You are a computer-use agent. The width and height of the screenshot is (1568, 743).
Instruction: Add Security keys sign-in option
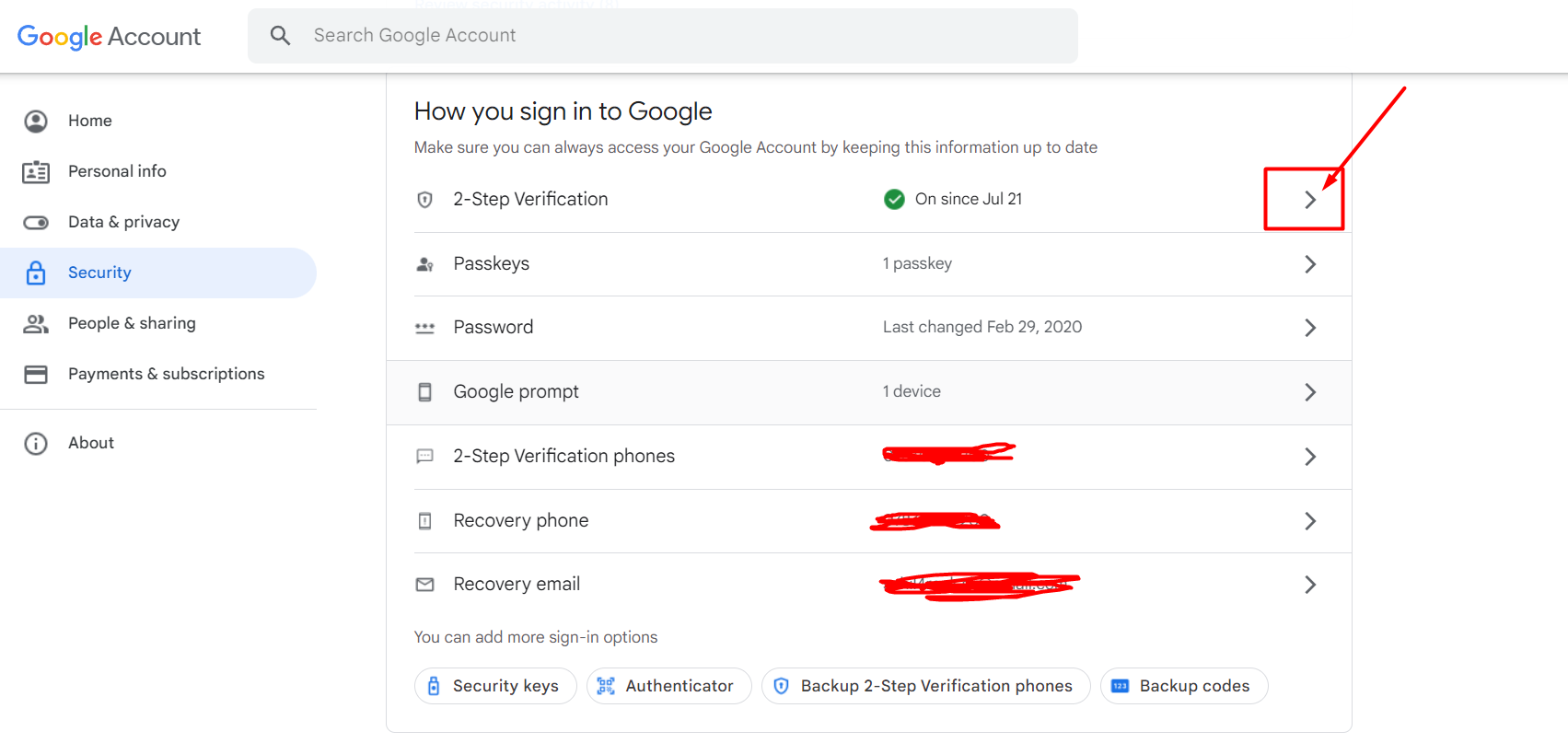(x=495, y=686)
